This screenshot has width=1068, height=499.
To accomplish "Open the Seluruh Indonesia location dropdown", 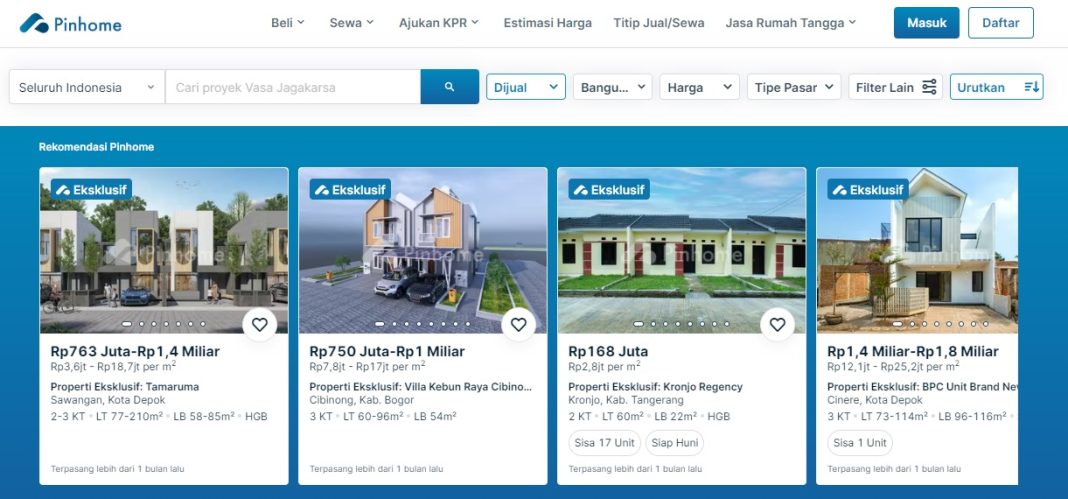I will [87, 86].
